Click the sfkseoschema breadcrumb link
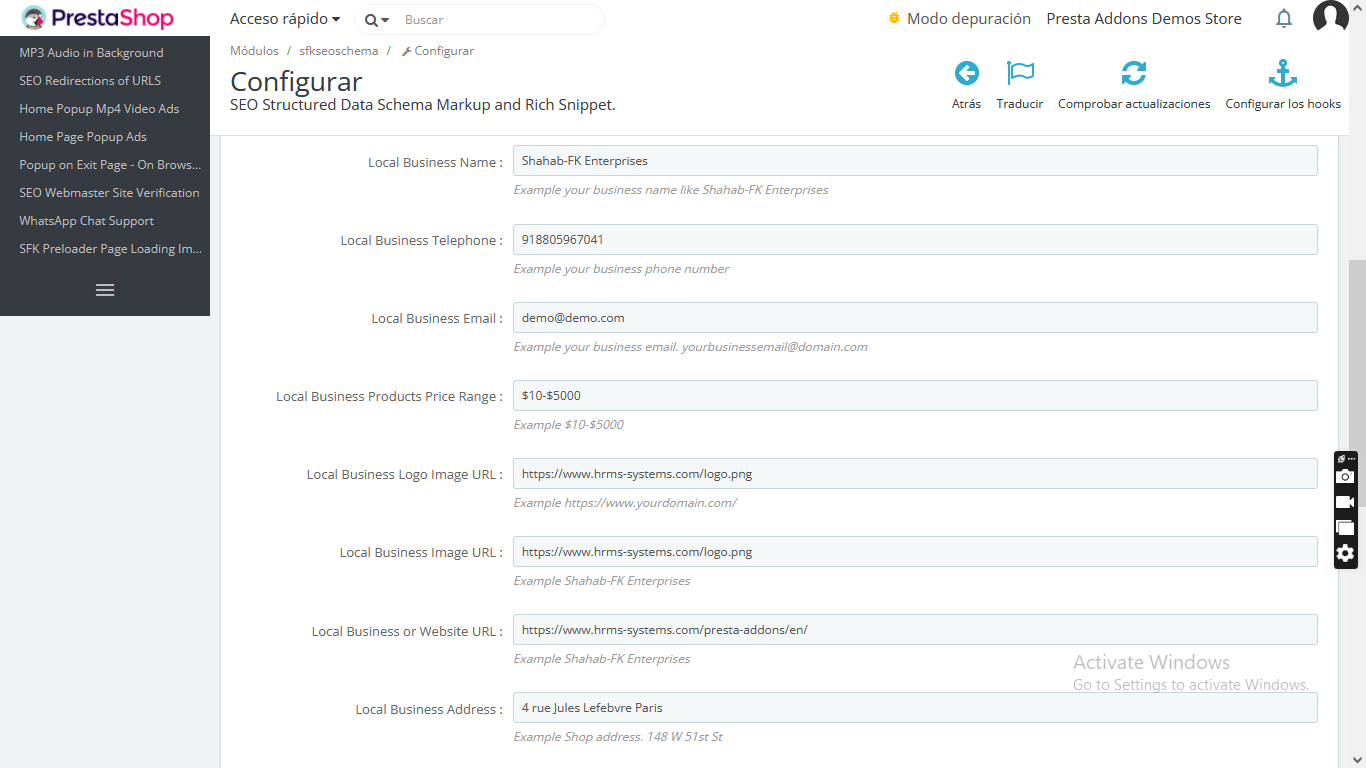1366x768 pixels. [x=339, y=51]
